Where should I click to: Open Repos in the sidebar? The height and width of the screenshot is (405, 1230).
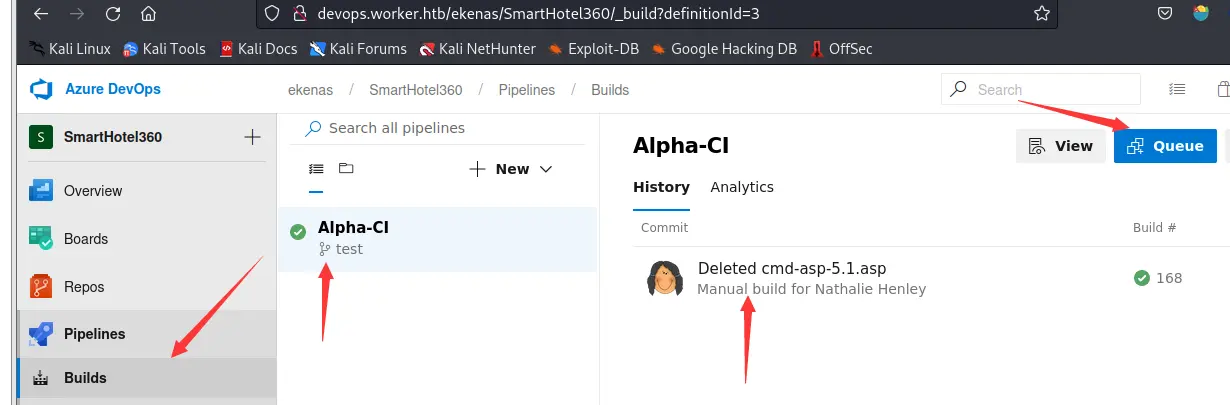click(x=85, y=287)
